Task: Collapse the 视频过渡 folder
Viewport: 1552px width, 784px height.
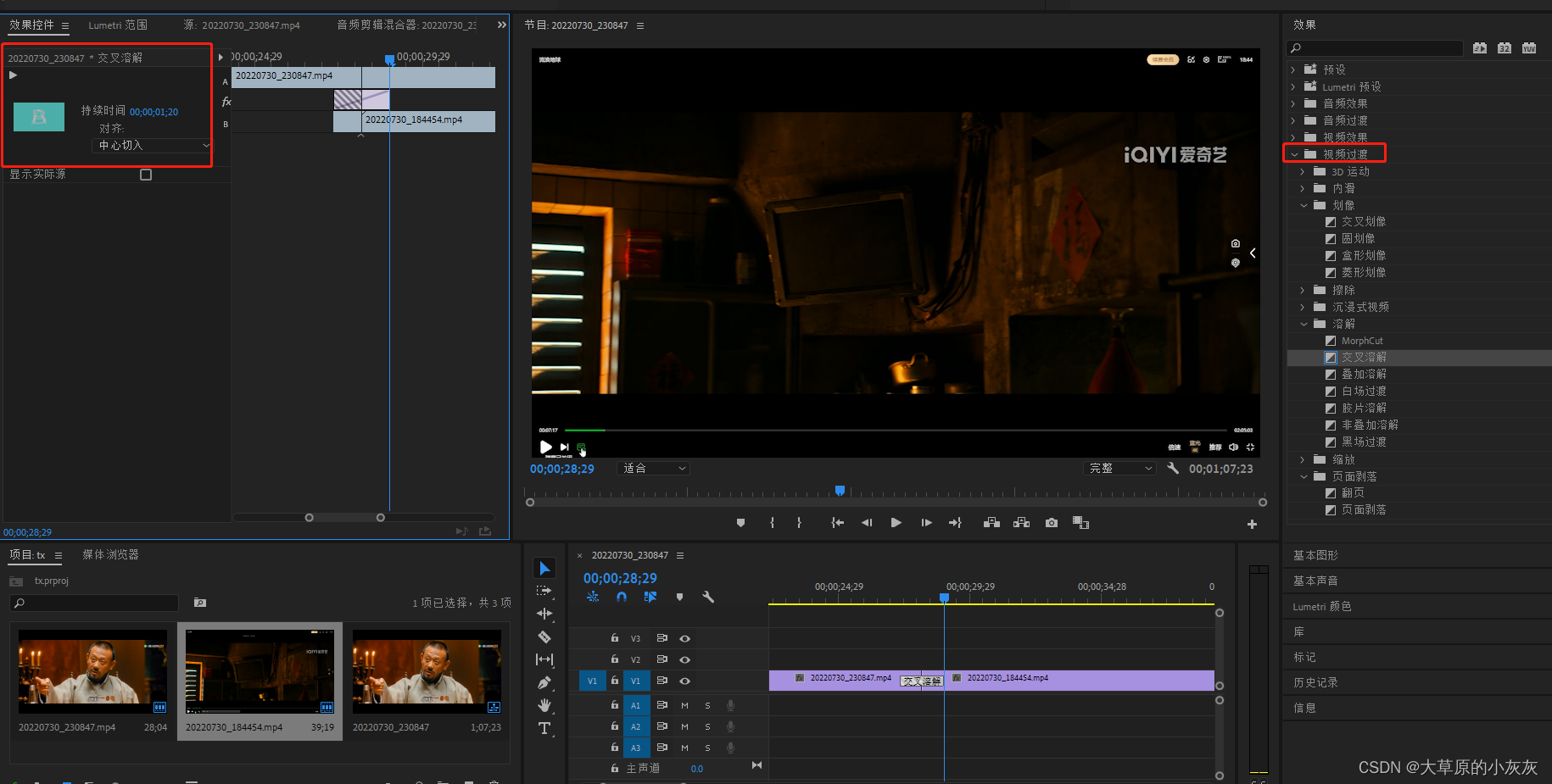Action: [x=1294, y=154]
